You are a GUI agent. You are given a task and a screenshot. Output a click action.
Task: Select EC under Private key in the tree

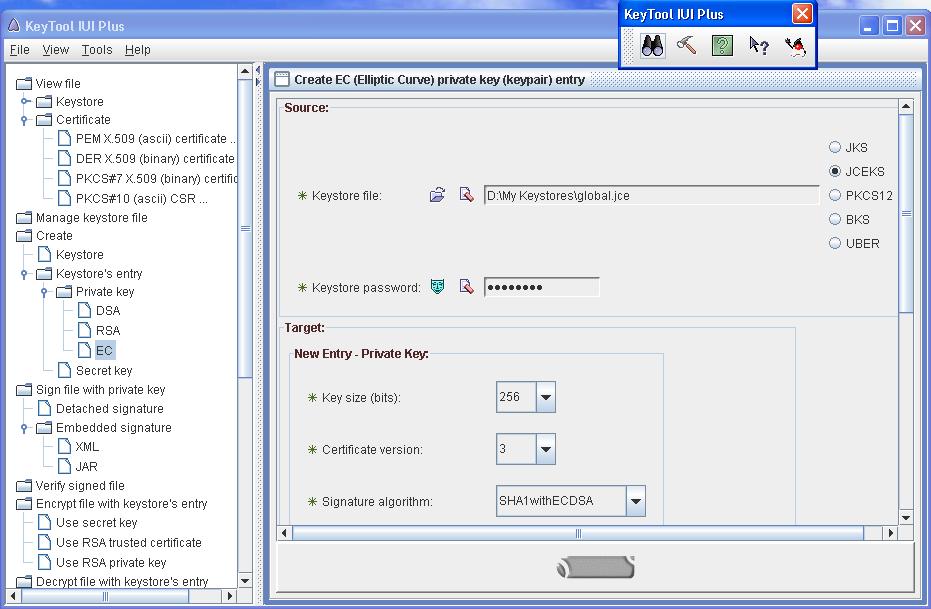click(105, 349)
